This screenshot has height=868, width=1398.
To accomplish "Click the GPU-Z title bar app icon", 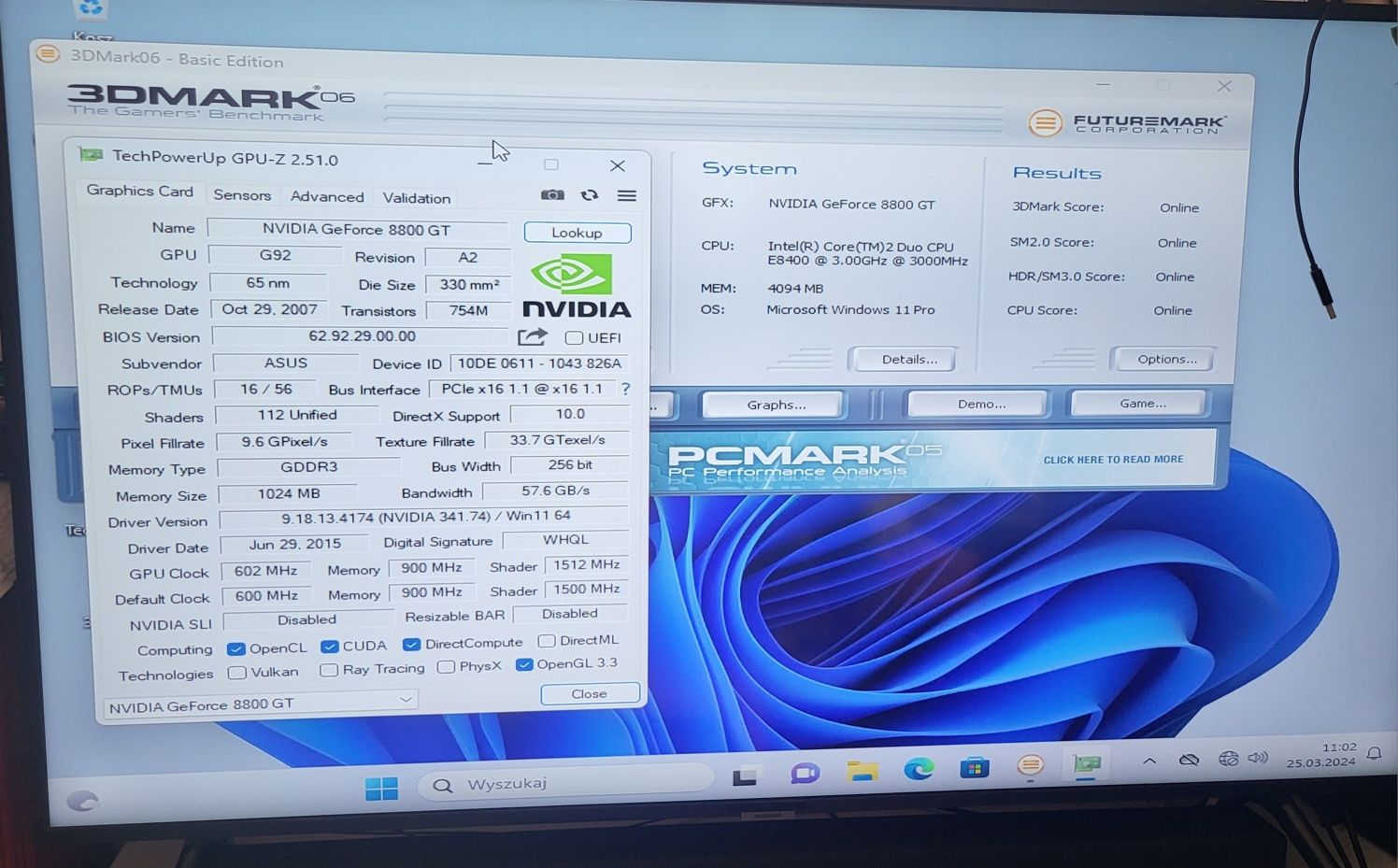I will coord(91,154).
